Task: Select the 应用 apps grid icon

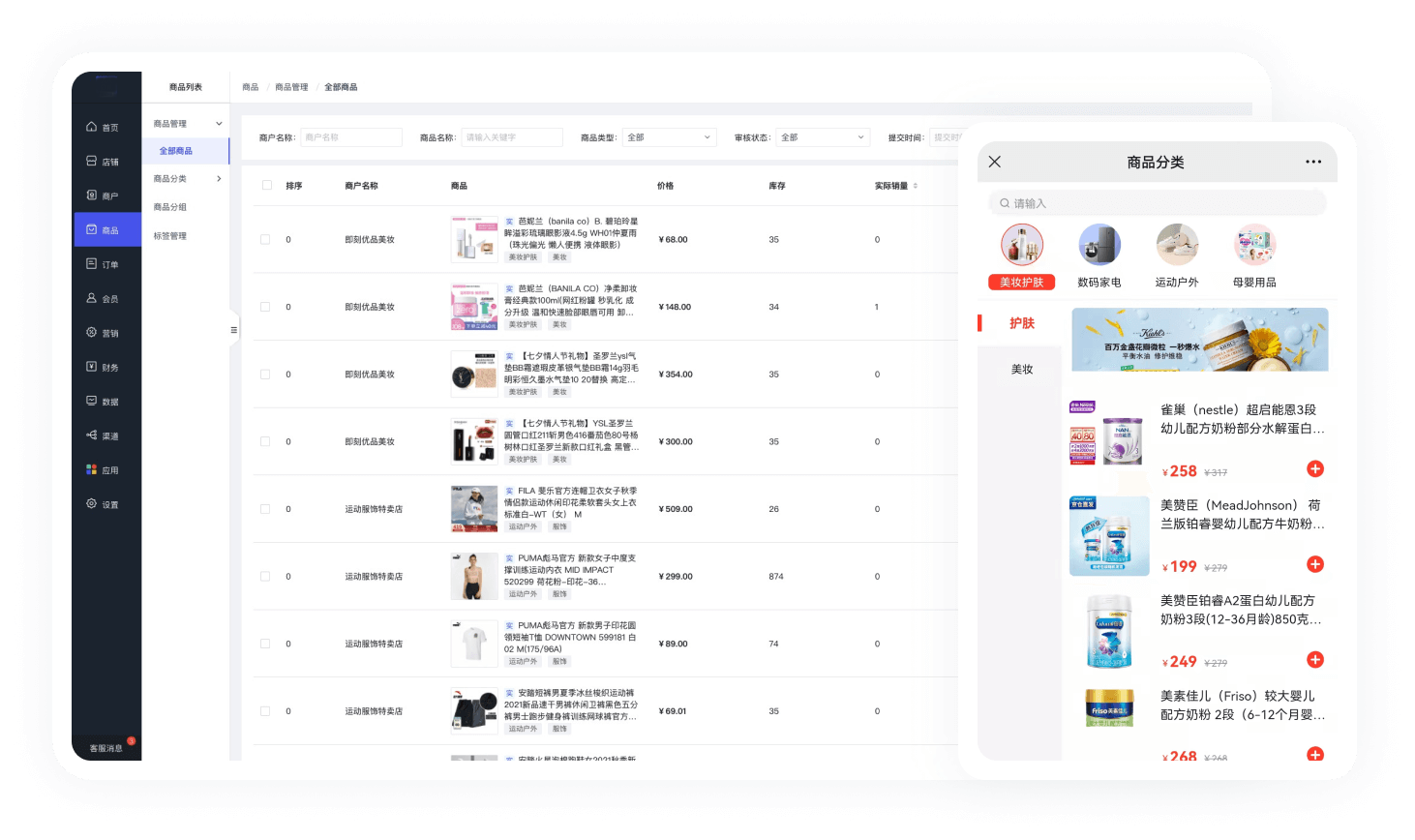Action: click(x=92, y=470)
